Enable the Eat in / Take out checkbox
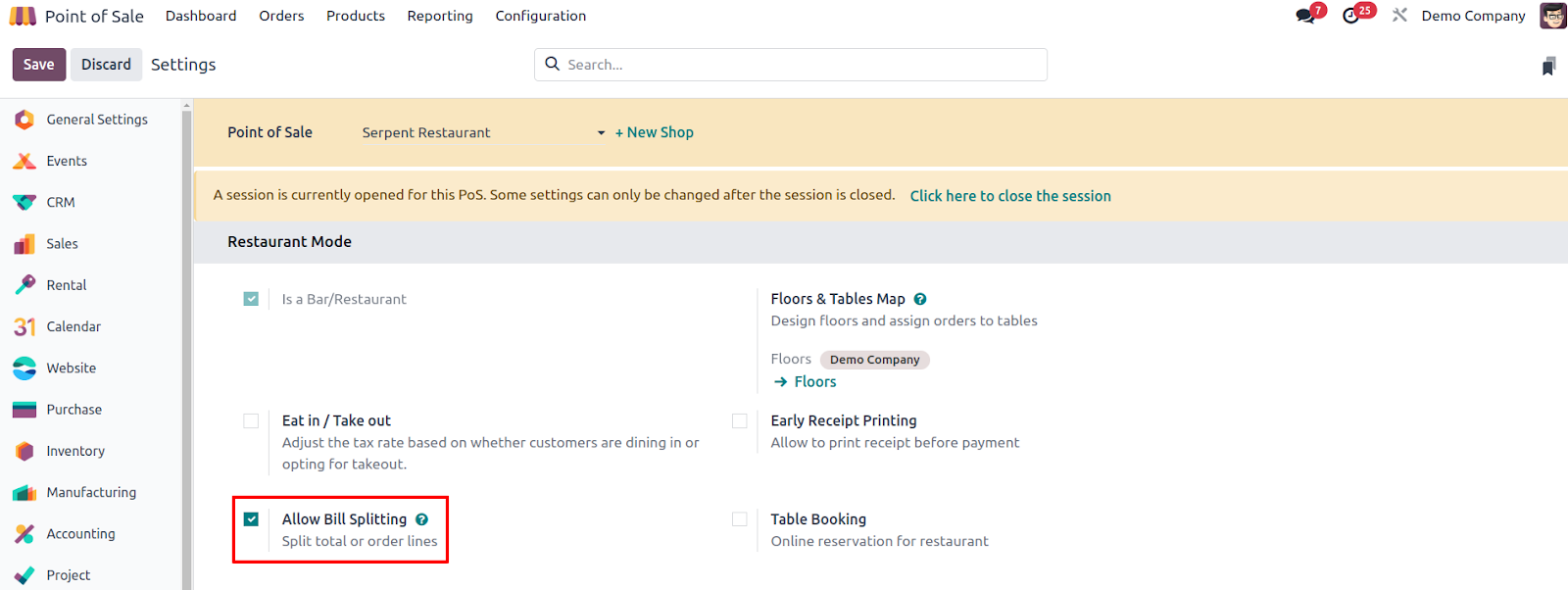 tap(251, 420)
